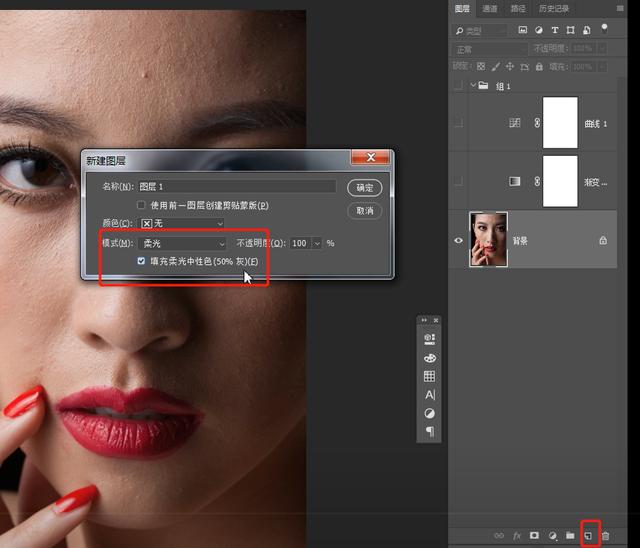Open the 颜色 color dropdown set to 无
This screenshot has width=640, height=548.
click(x=182, y=223)
